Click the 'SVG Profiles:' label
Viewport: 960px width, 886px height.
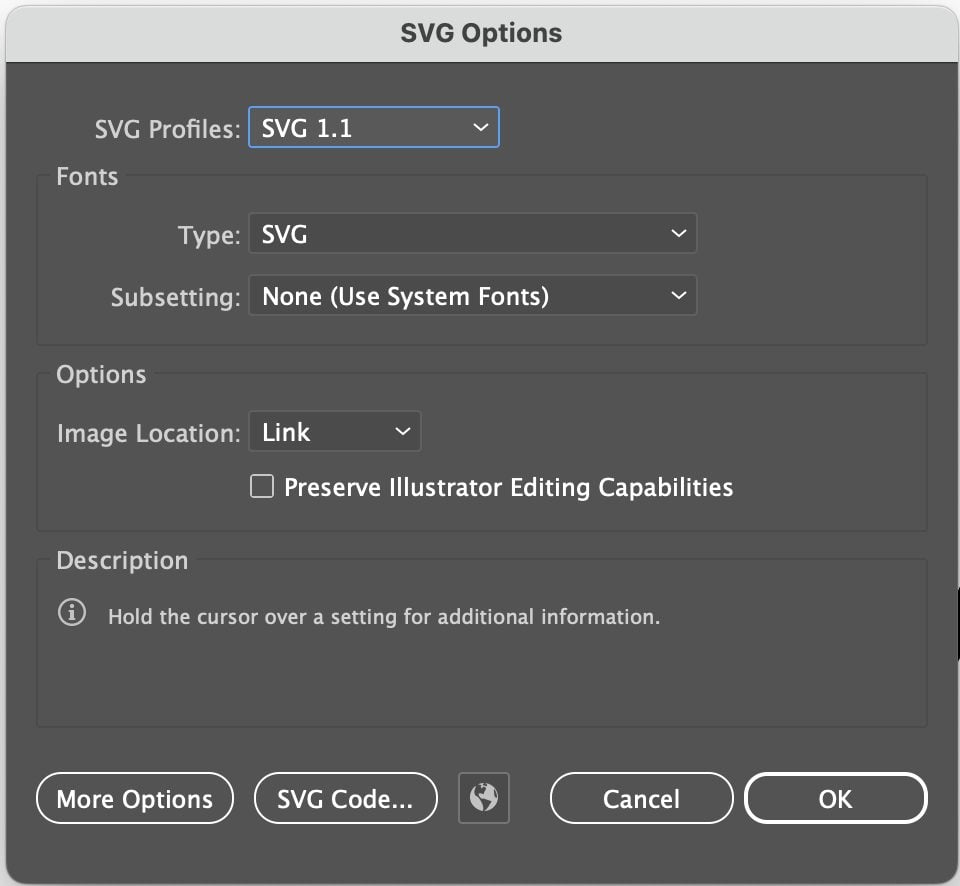tap(168, 129)
